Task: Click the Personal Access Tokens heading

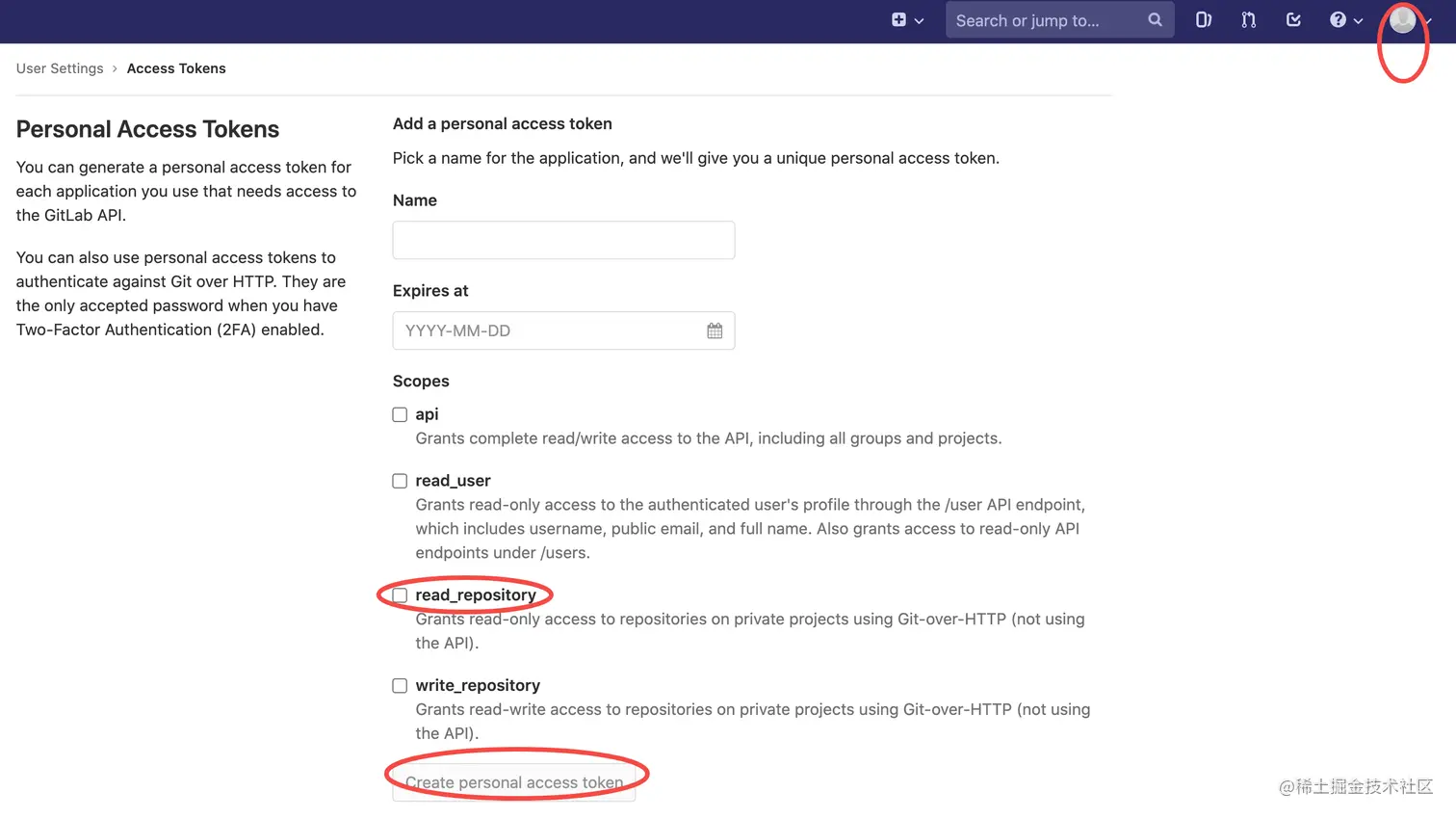Action: (x=147, y=129)
